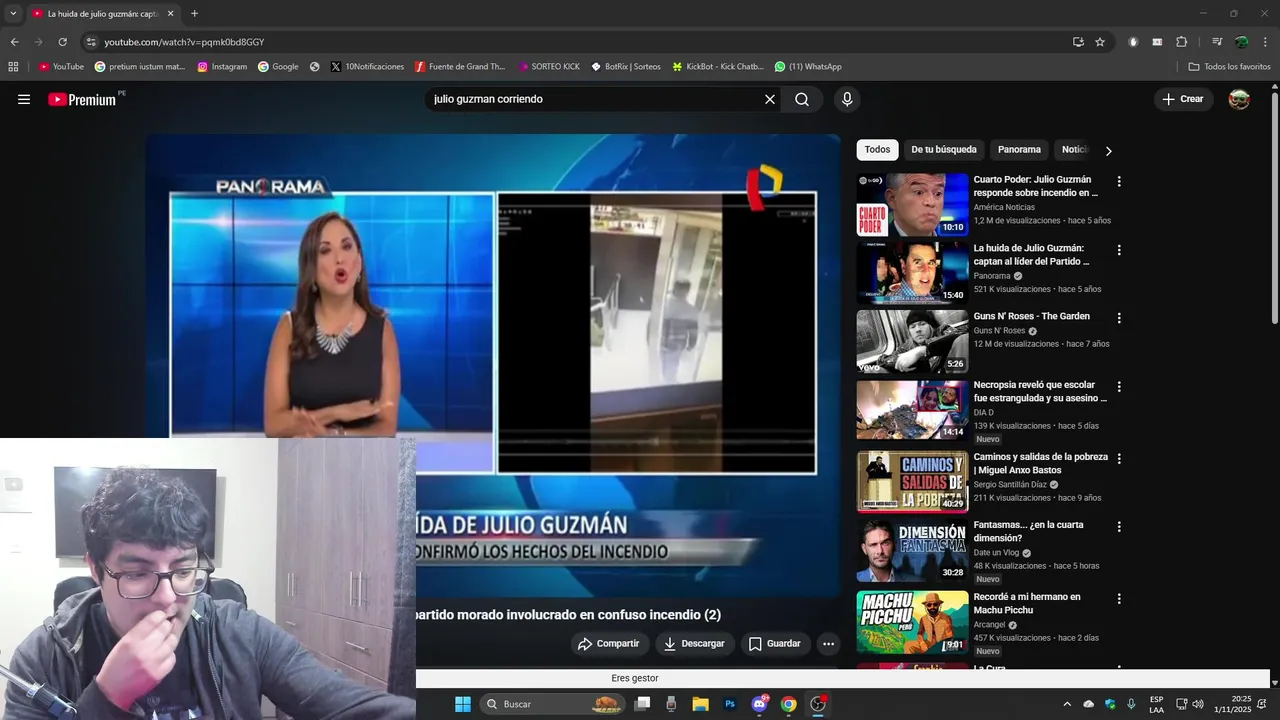Open the YouTube guide hamburger menu

pyautogui.click(x=24, y=99)
